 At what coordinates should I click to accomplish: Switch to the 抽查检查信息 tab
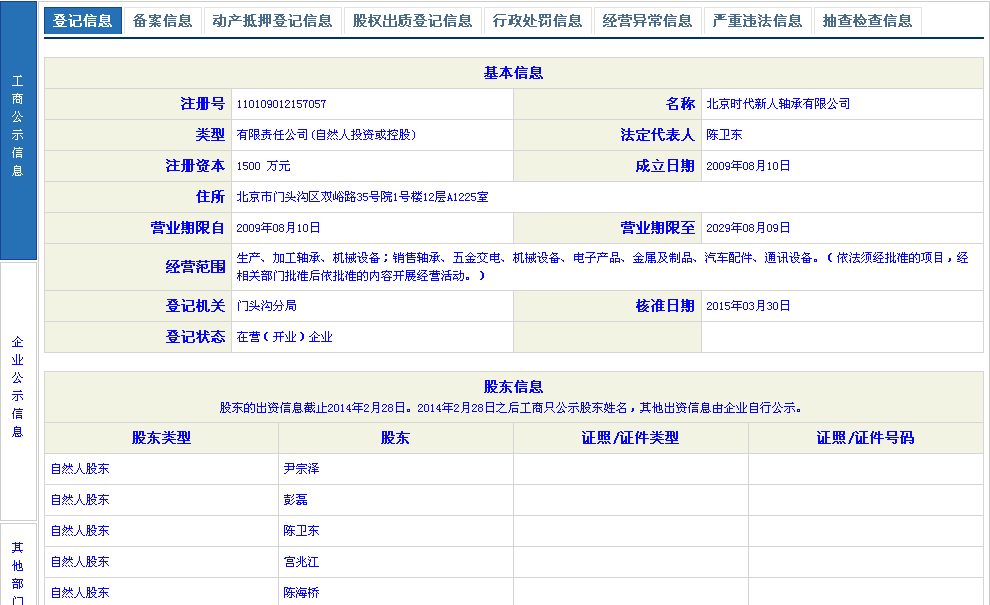tap(867, 21)
